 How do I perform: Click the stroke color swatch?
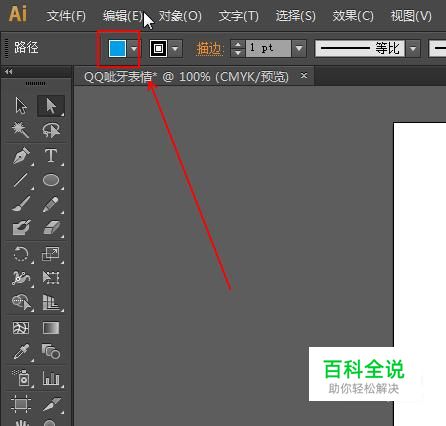(158, 49)
